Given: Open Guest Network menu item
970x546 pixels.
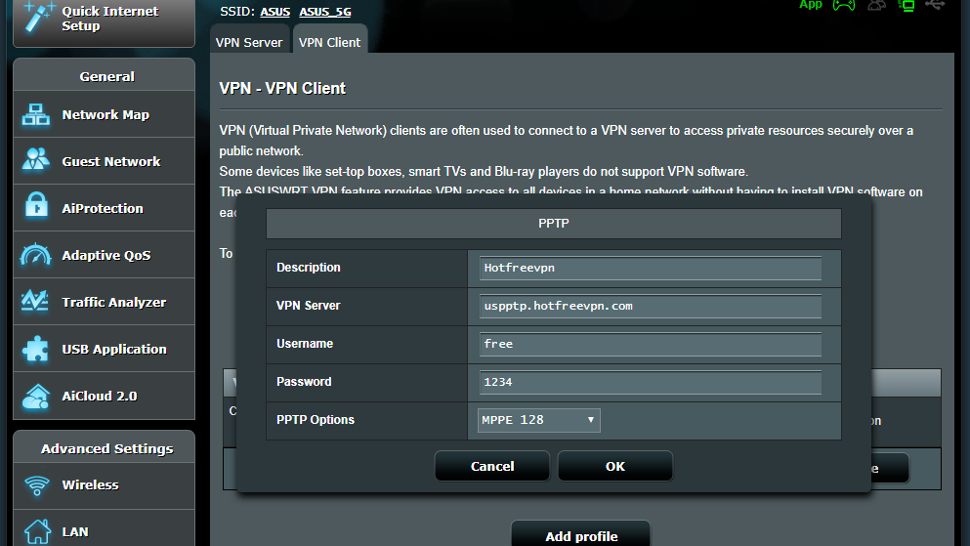Looking at the screenshot, I should (x=104, y=161).
